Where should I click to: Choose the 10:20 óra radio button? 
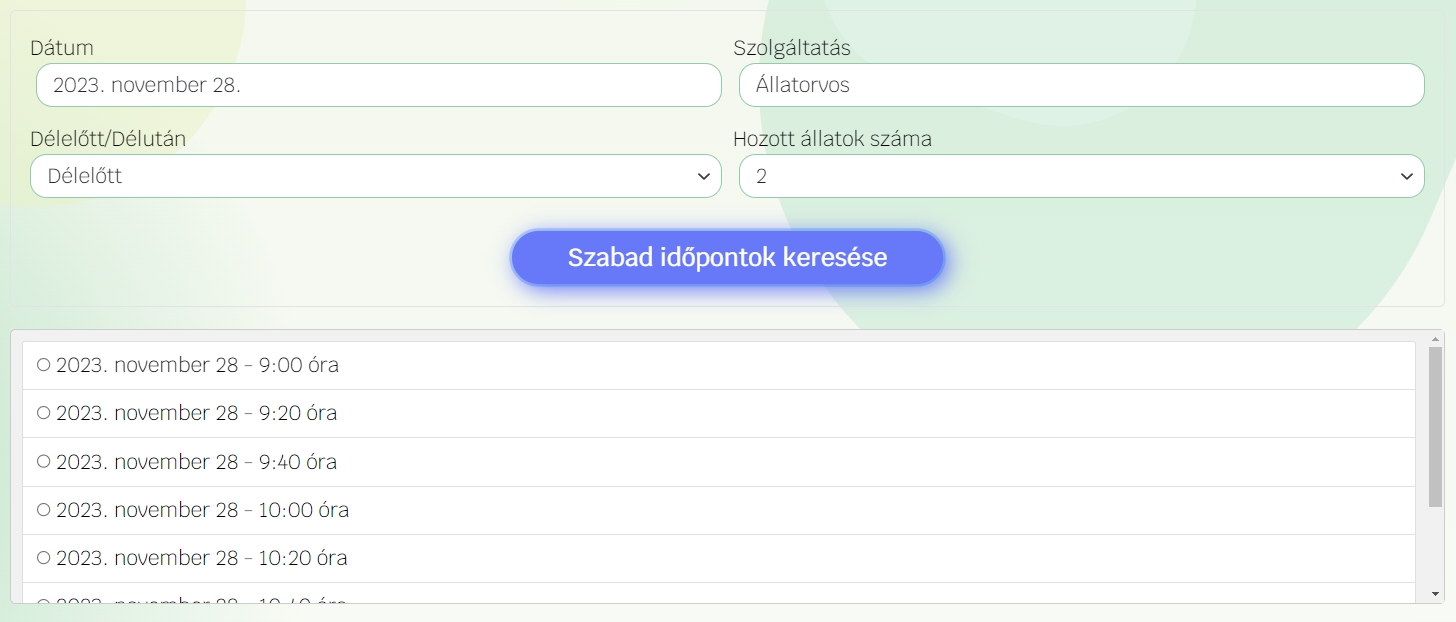click(x=43, y=558)
